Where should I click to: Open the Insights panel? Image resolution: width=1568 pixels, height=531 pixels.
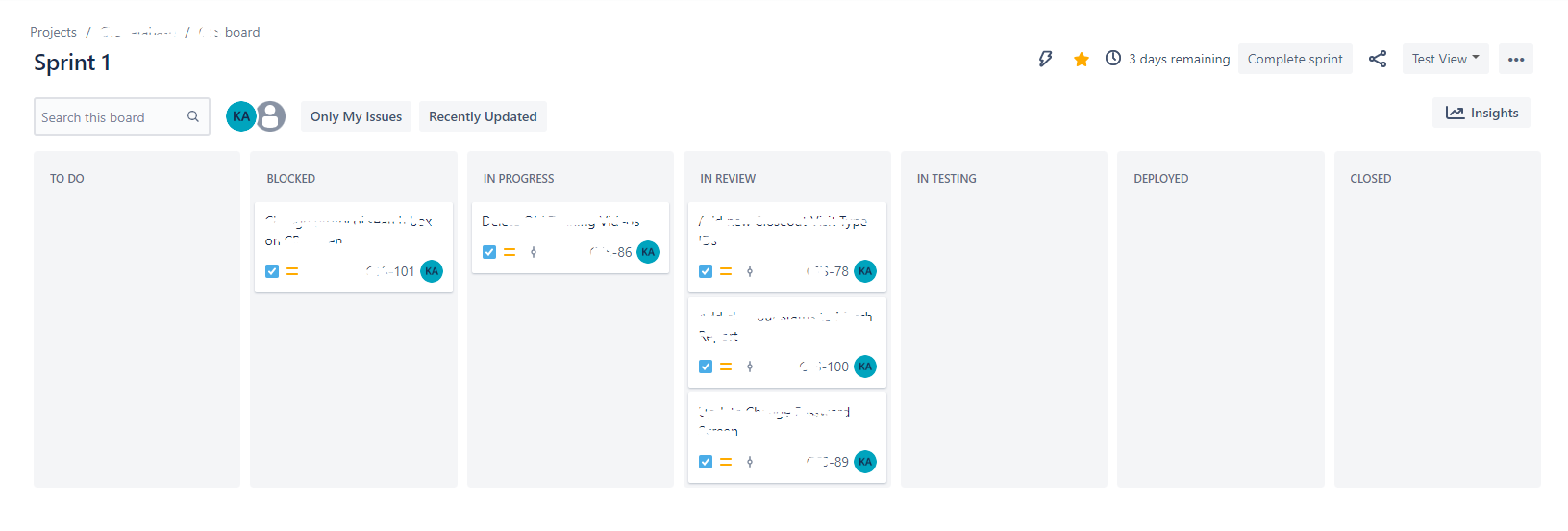(x=1481, y=113)
